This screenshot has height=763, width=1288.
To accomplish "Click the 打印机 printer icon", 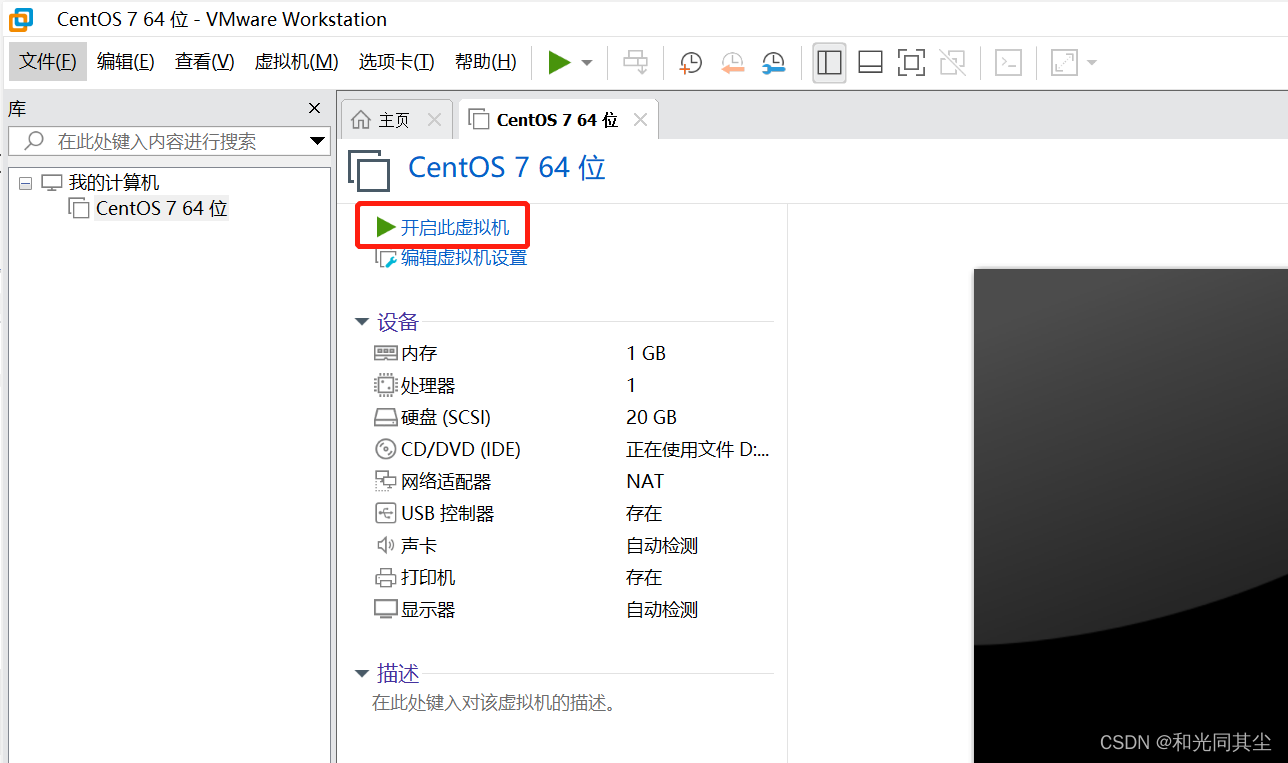I will tap(385, 577).
